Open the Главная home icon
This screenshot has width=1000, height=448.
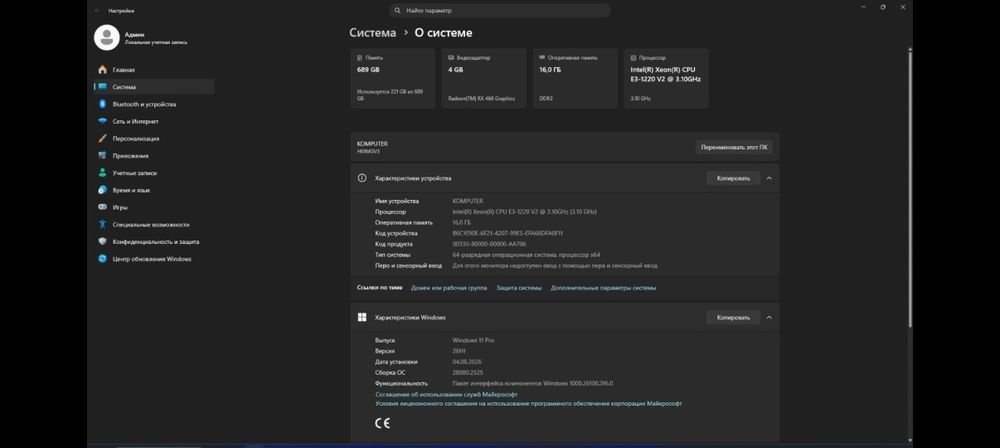(102, 70)
